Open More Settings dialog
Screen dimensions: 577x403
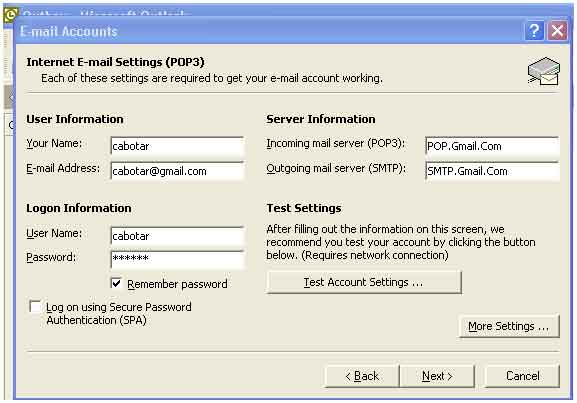[509, 326]
